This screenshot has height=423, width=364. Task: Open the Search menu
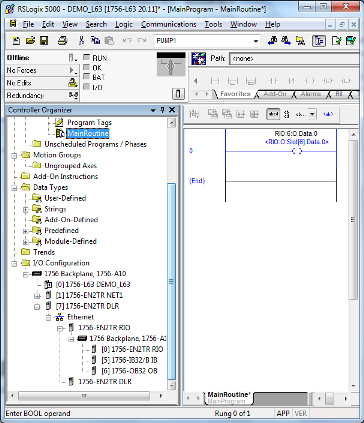[96, 24]
